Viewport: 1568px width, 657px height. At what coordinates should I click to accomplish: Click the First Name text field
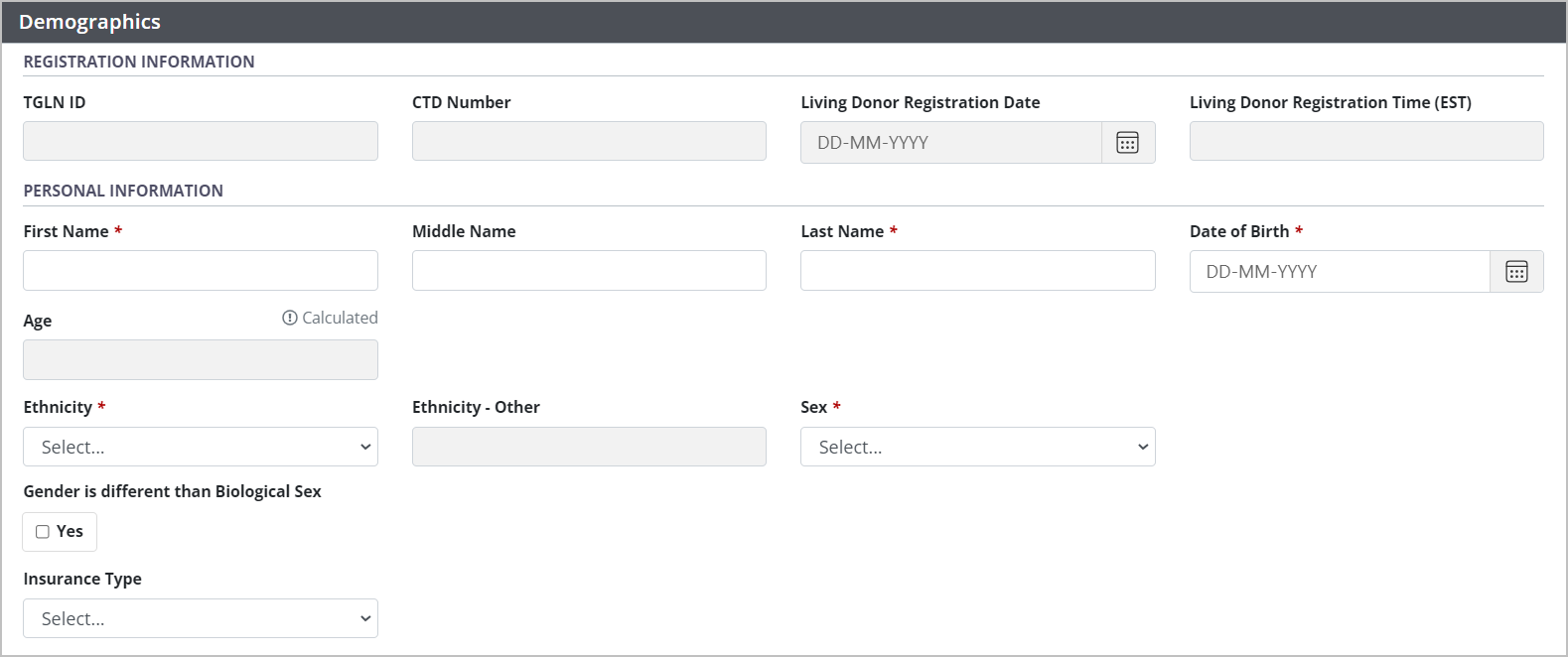201,271
